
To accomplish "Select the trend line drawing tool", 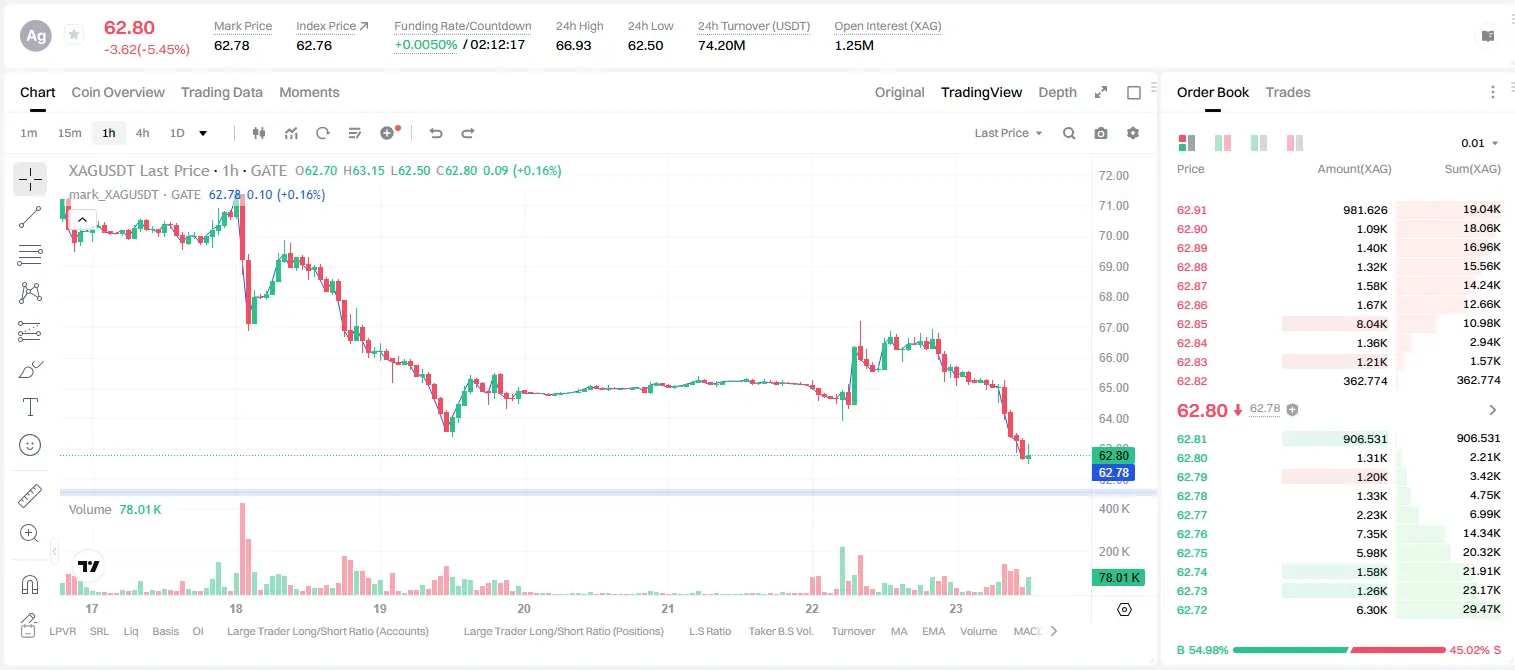I will click(30, 217).
